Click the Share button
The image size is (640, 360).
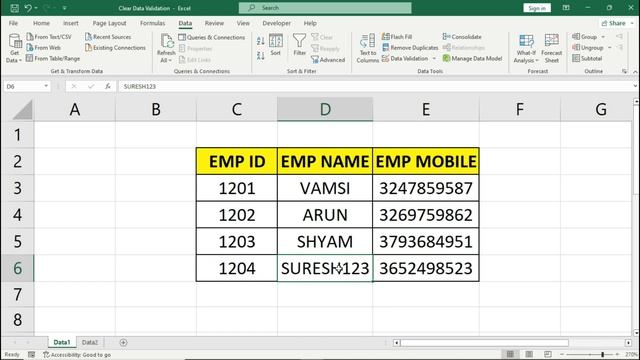click(x=614, y=23)
